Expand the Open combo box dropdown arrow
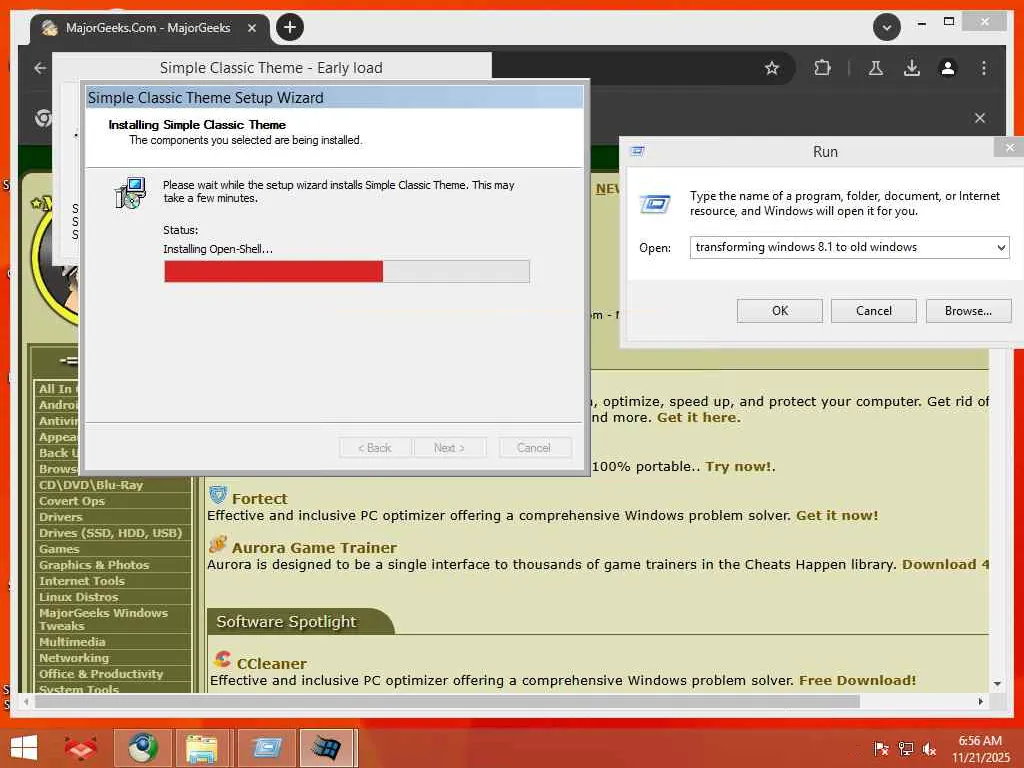Screen dimensions: 1024x768 1001,248
